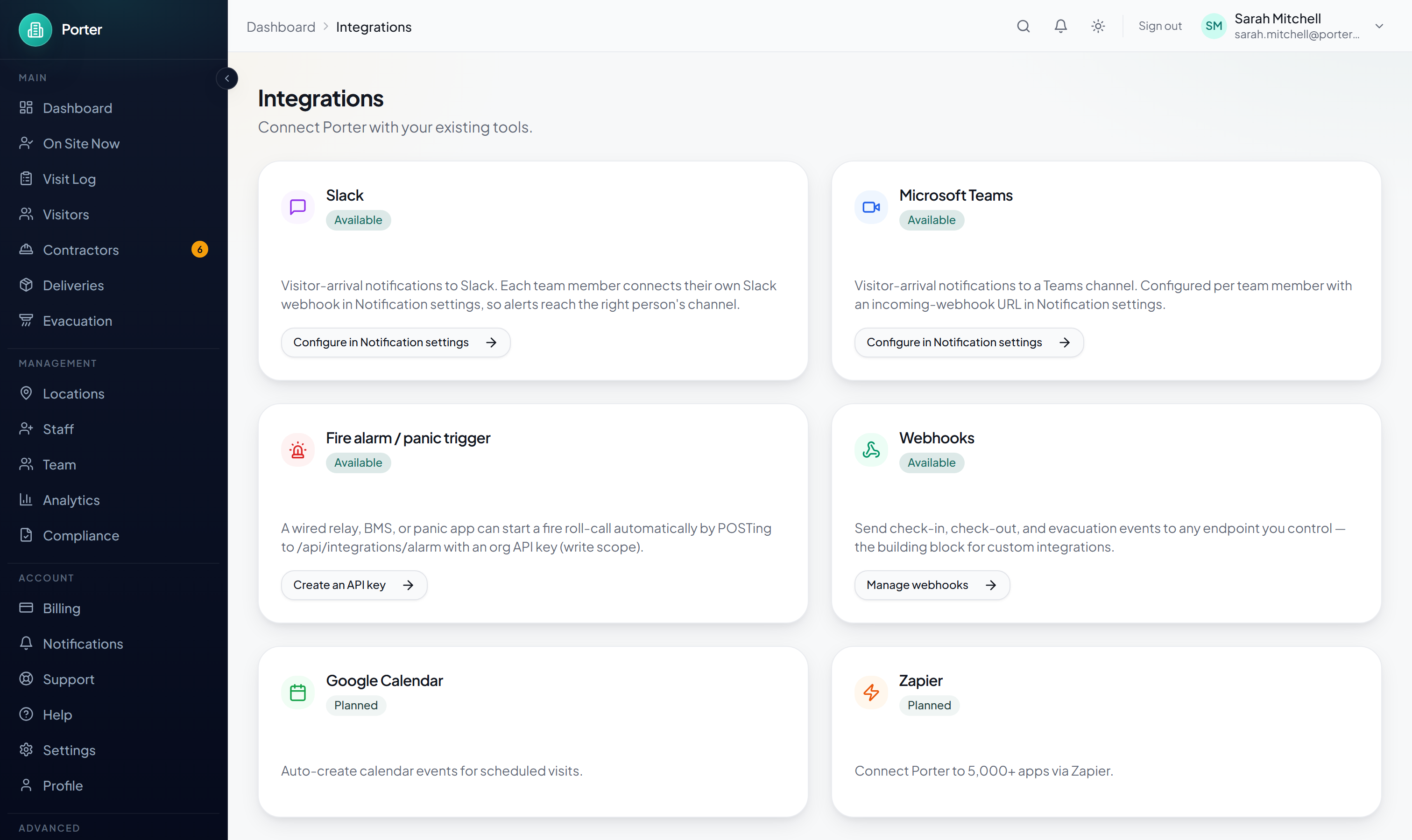Click Fire alarm's Available badge
Screen dimensions: 1412x840
click(x=358, y=463)
